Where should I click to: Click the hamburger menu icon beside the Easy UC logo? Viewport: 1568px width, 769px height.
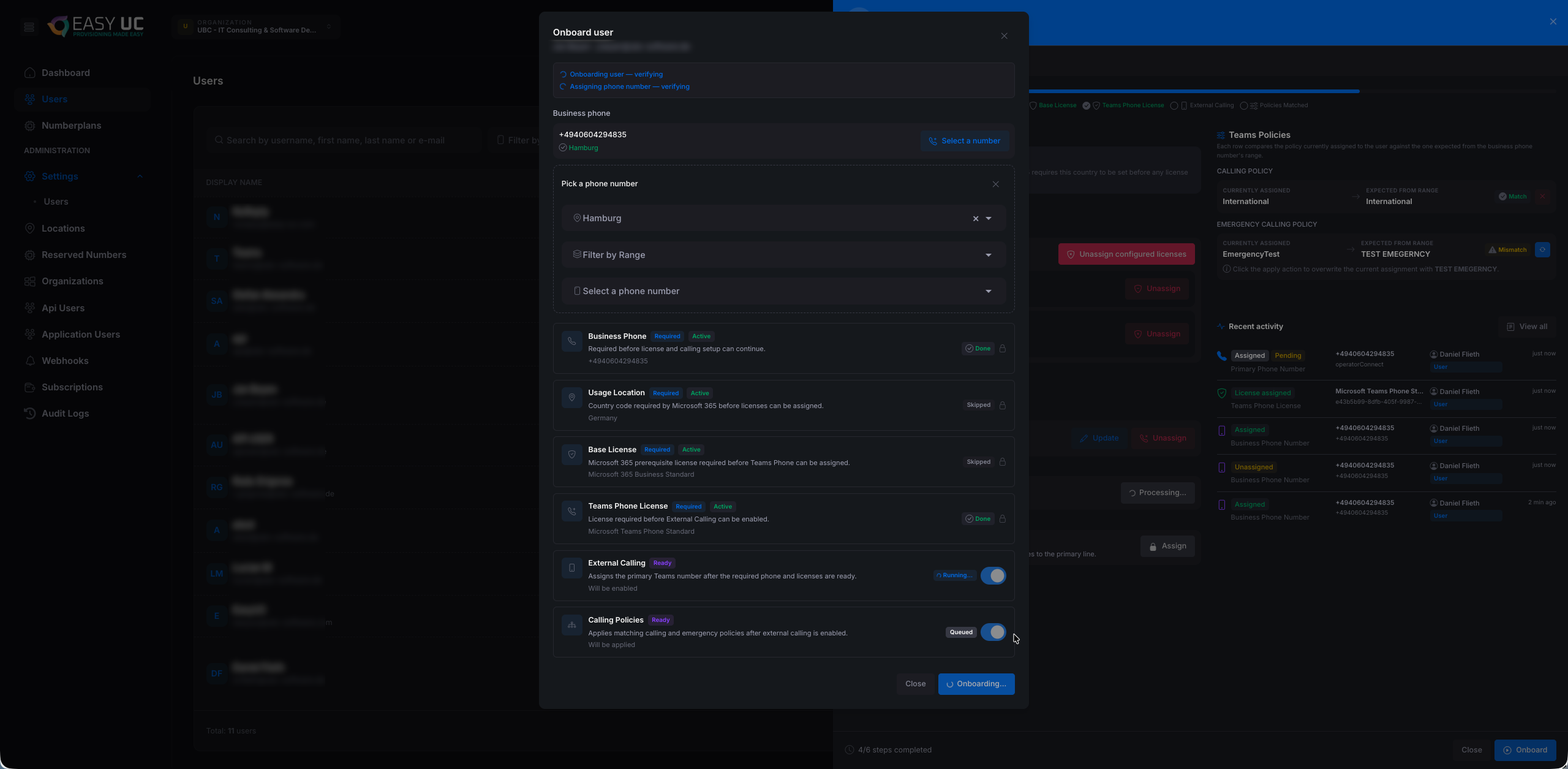[29, 26]
